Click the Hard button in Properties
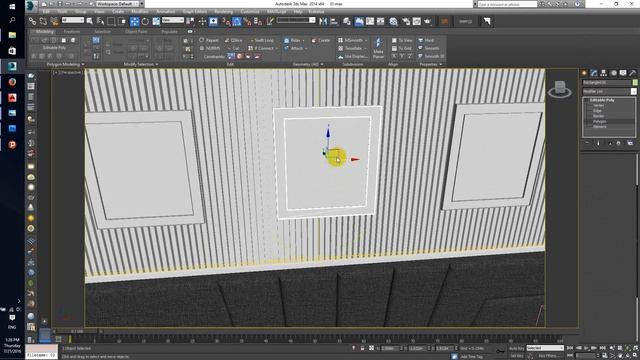This screenshot has height=360, width=640. pos(427,40)
